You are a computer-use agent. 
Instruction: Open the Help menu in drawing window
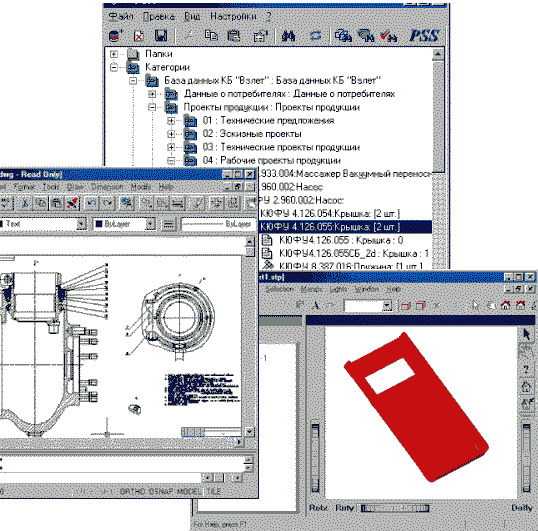tap(166, 187)
